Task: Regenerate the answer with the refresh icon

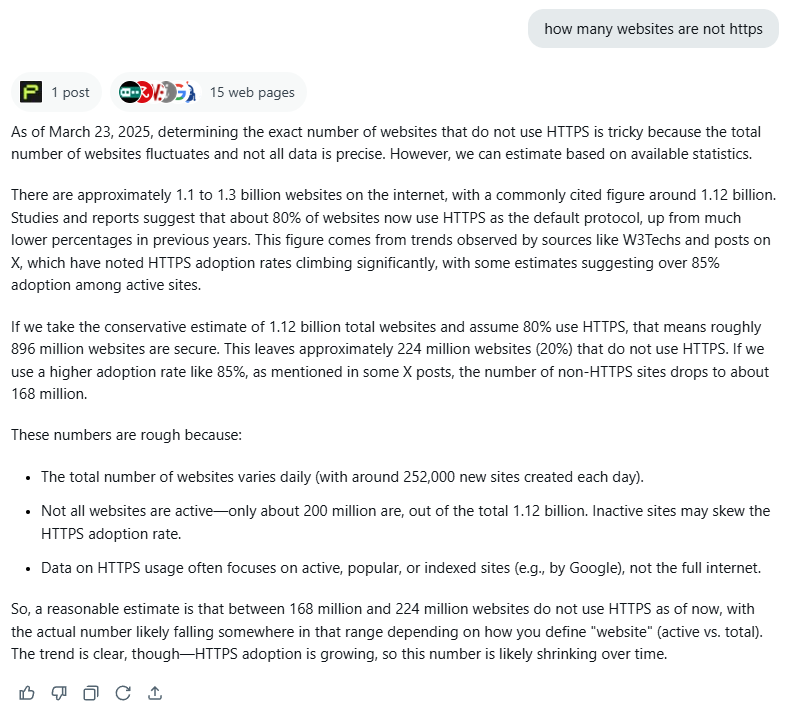Action: (123, 693)
